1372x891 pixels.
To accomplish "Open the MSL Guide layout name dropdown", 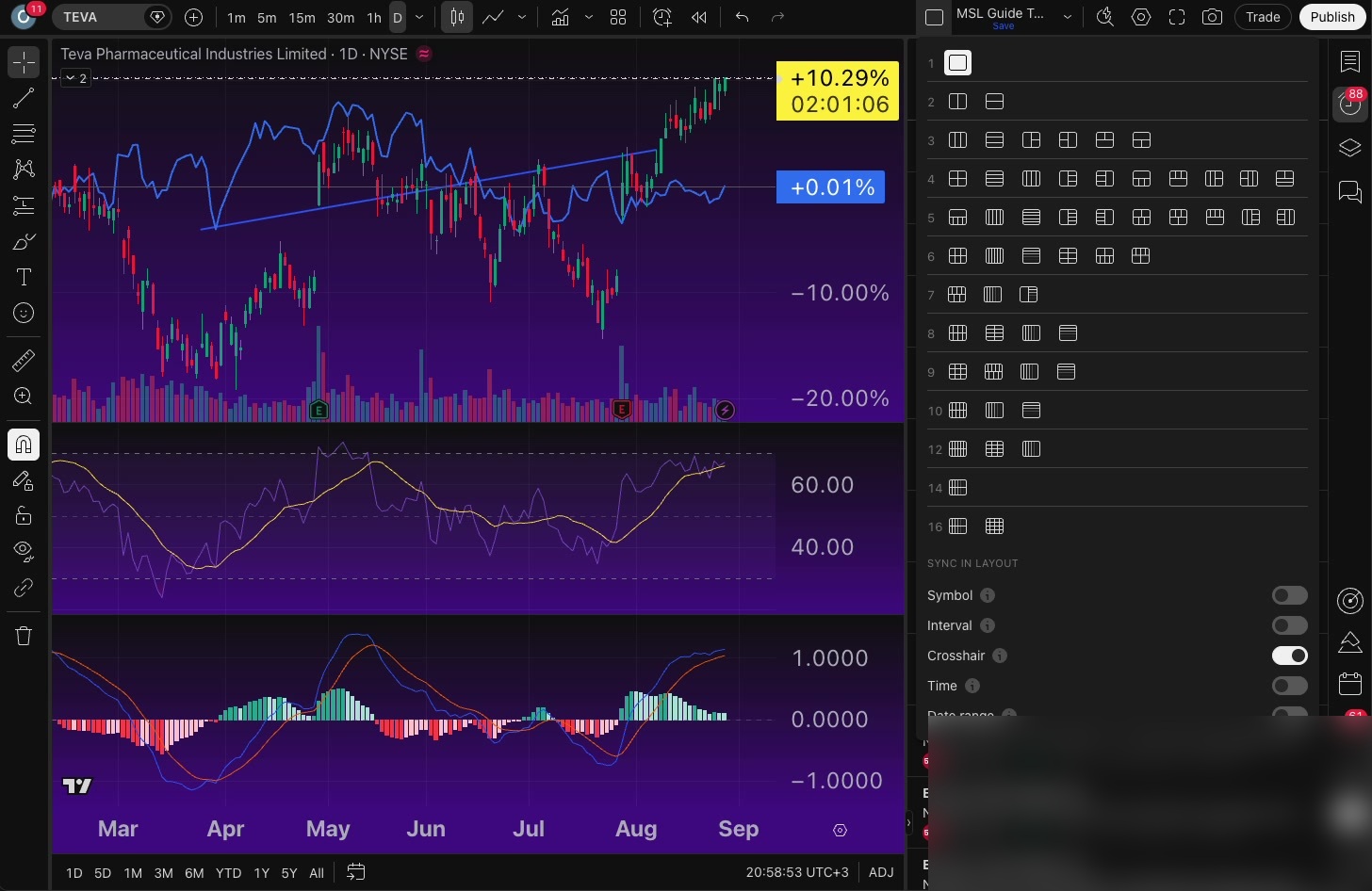I will (x=1068, y=17).
